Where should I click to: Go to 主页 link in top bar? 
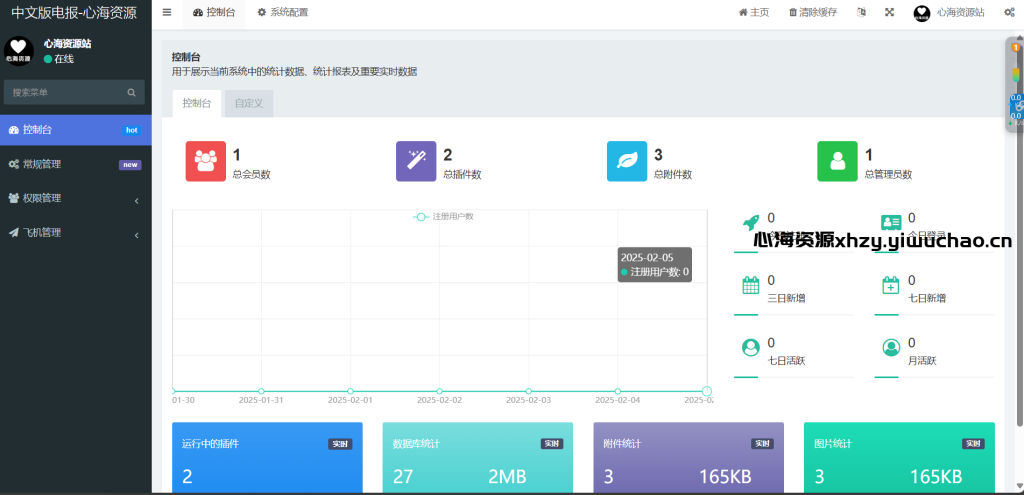coord(754,12)
